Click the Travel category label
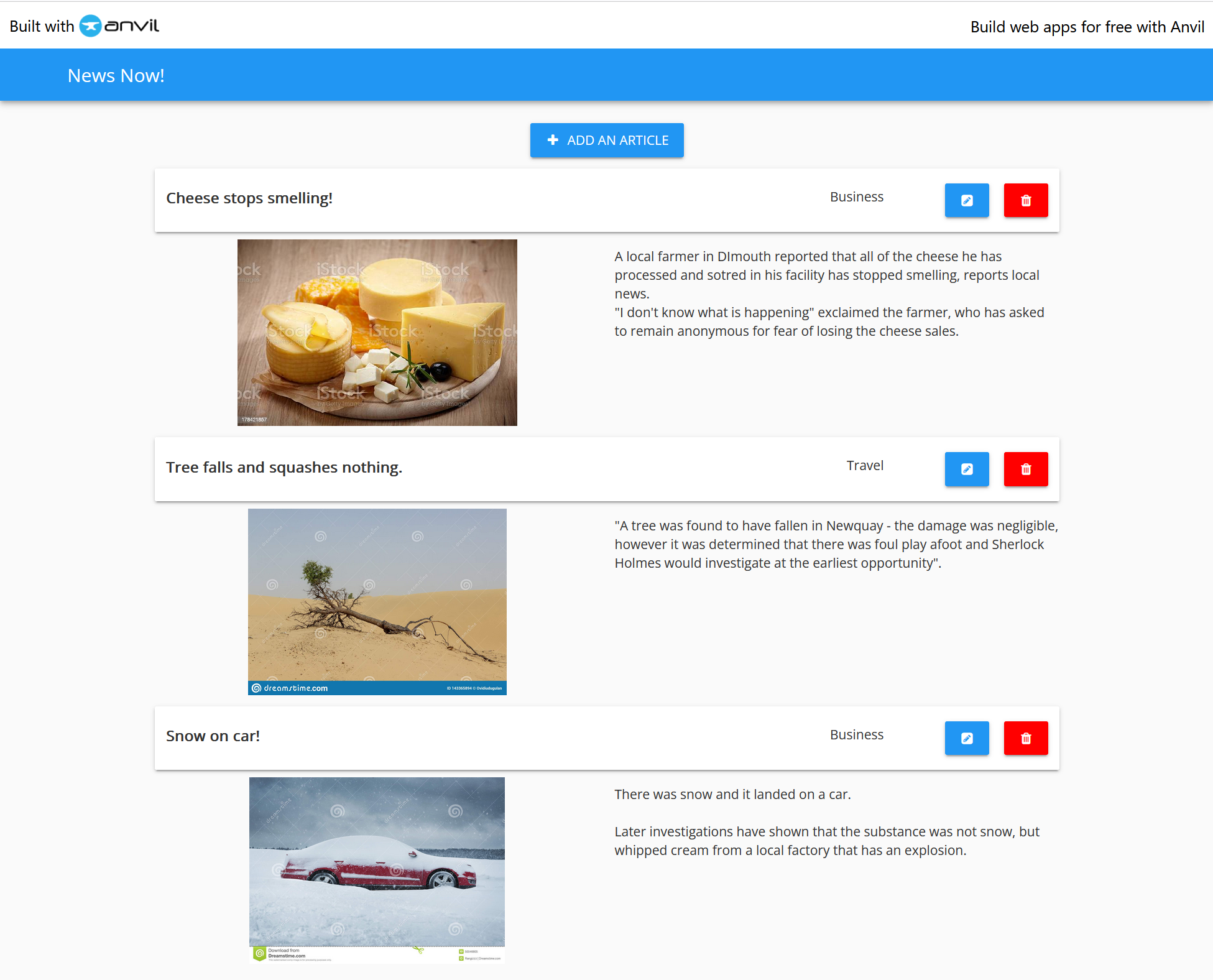This screenshot has height=980, width=1213. pyautogui.click(x=865, y=465)
